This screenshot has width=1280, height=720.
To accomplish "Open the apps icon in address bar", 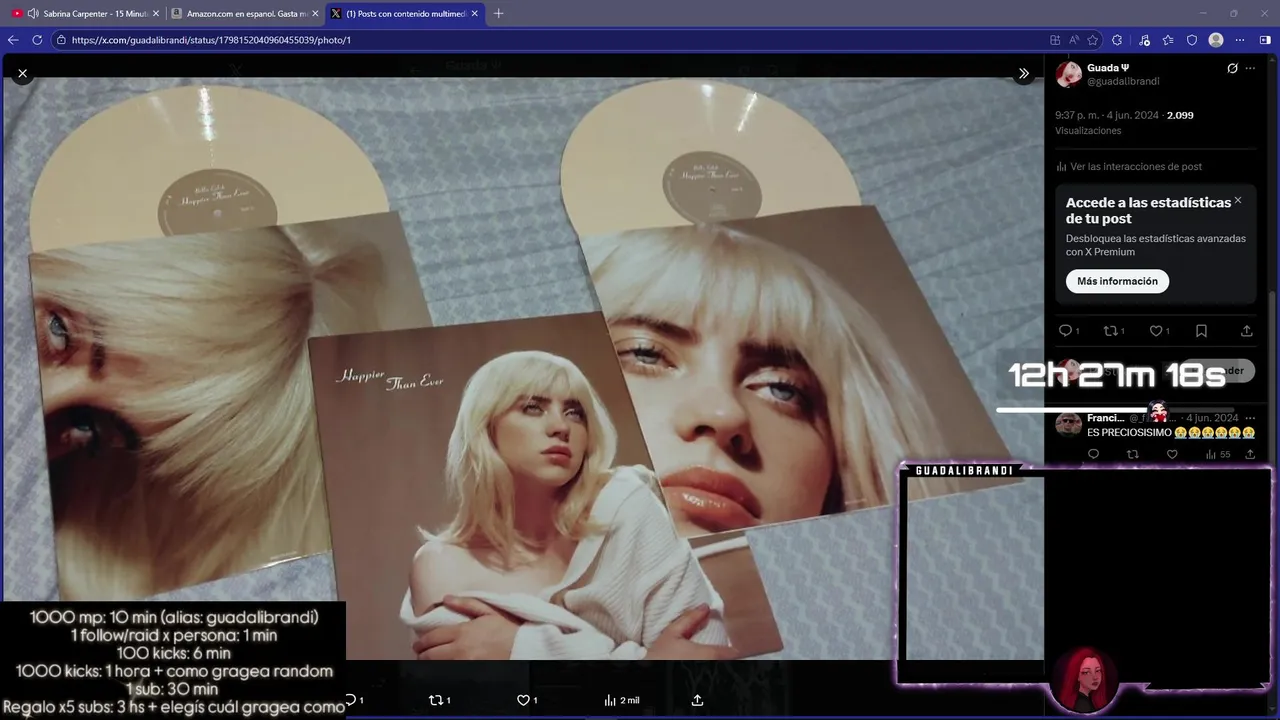I will [x=1055, y=40].
